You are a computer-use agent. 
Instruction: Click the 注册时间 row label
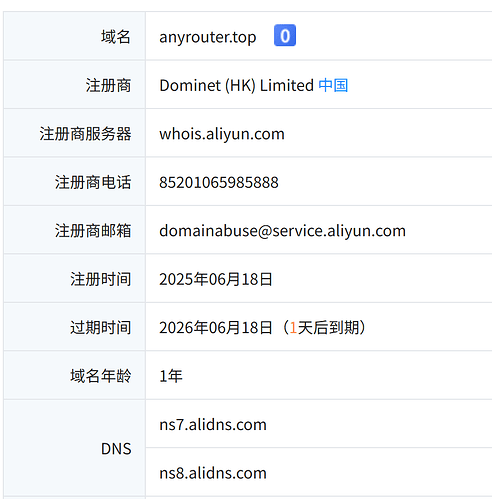101,279
